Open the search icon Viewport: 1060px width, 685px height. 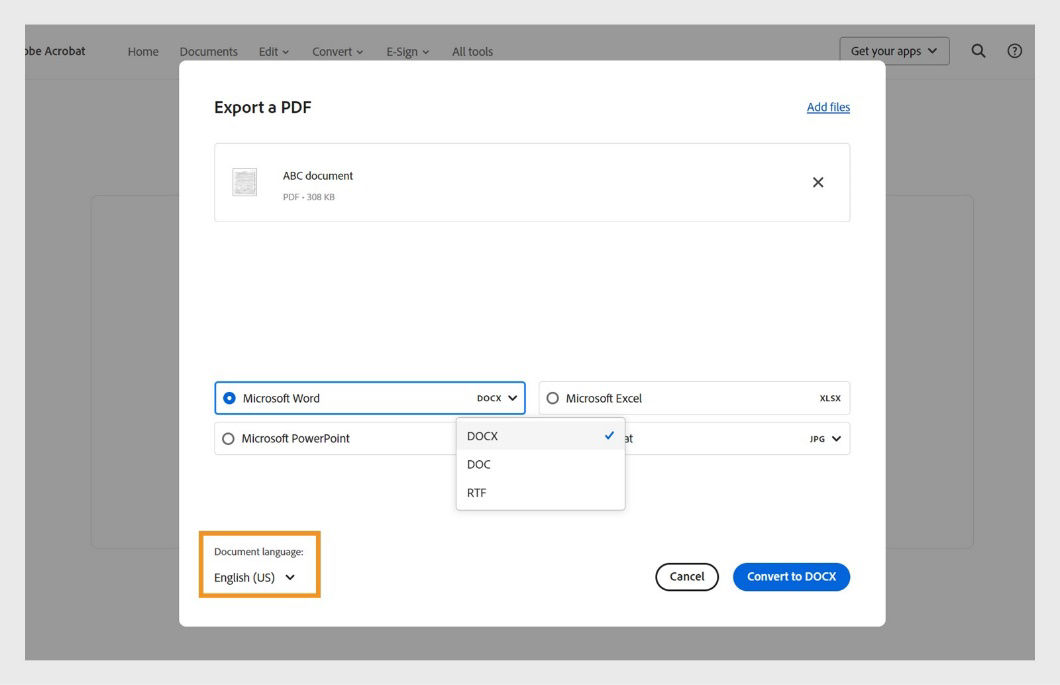click(978, 51)
